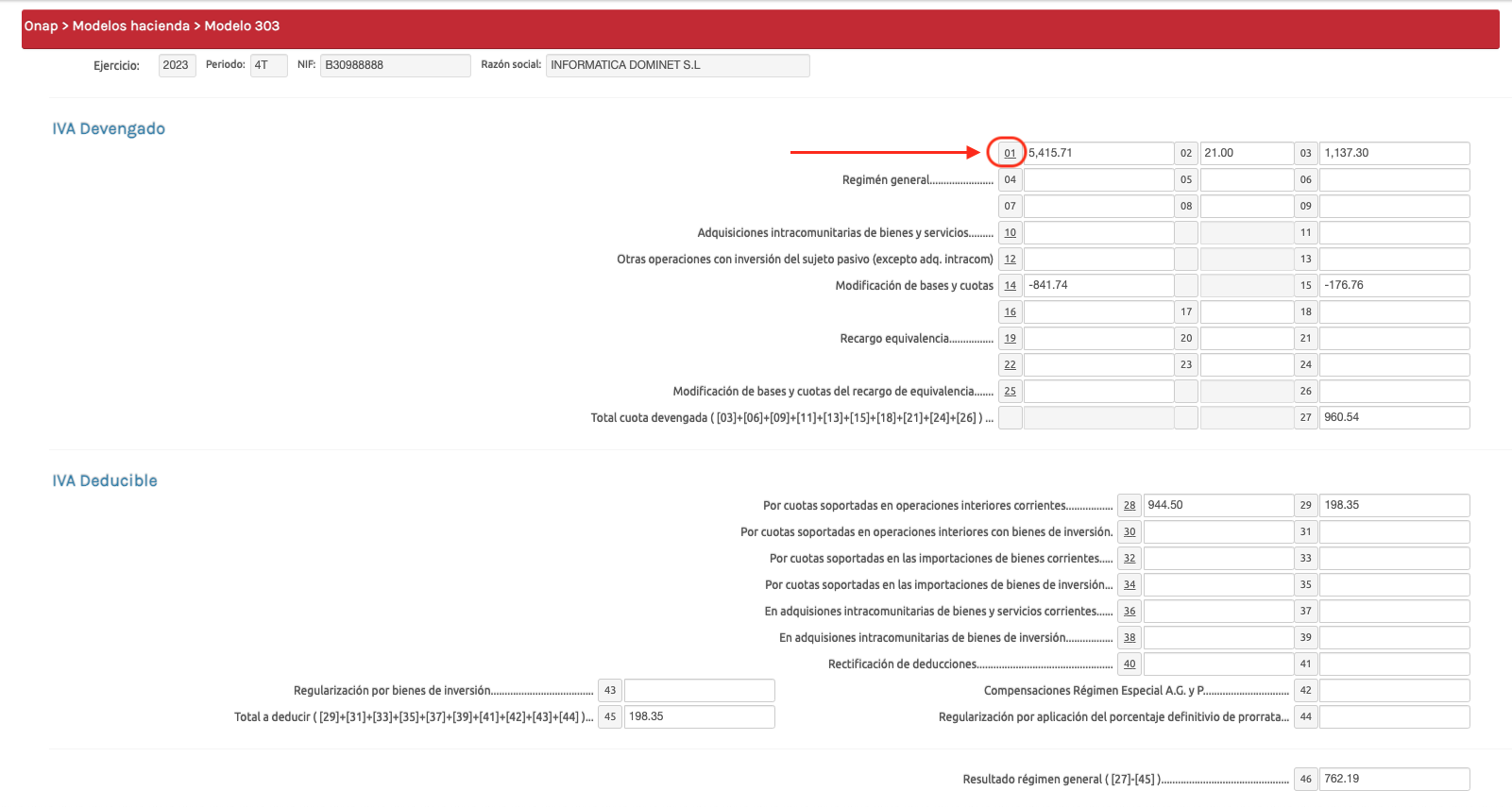Open the box 10 intracomunitarias link

[1010, 232]
